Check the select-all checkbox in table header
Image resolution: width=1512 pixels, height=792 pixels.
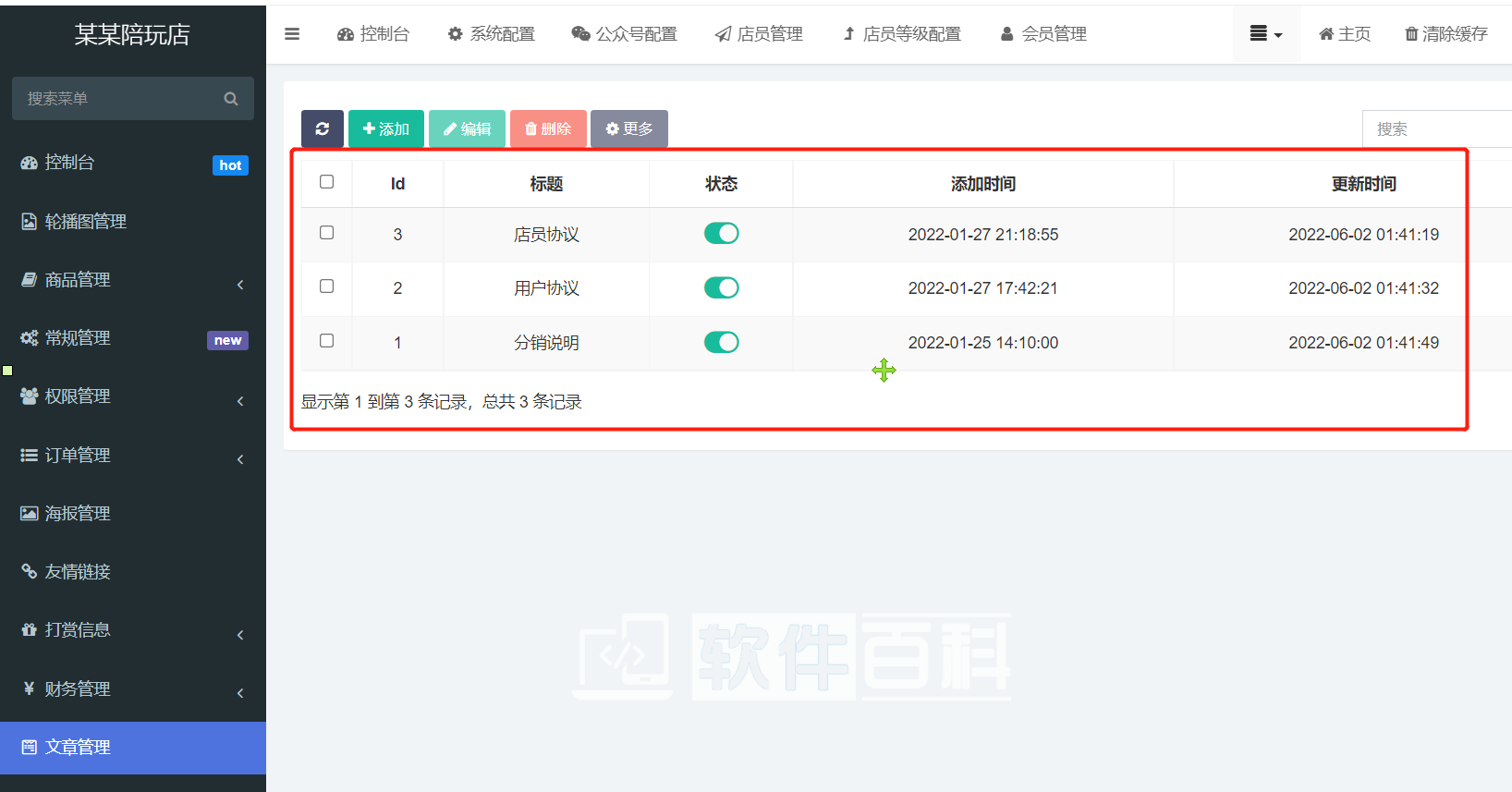(x=326, y=182)
